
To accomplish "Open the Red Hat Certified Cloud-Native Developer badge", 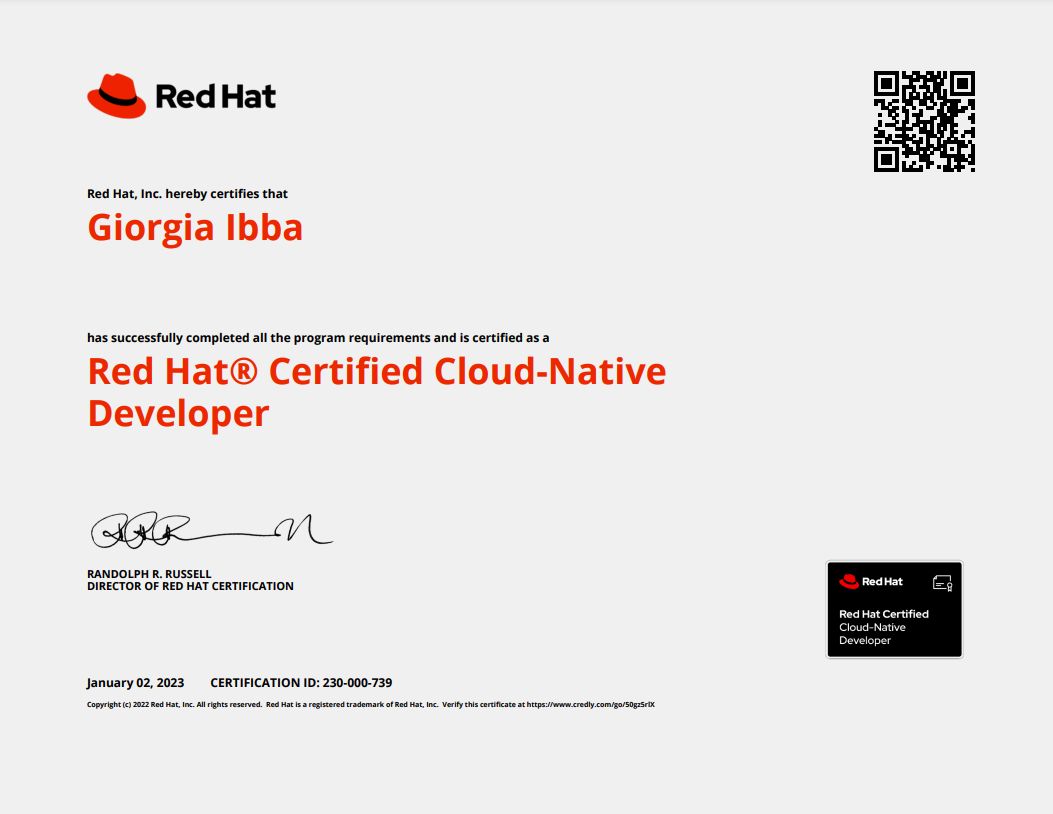I will tap(893, 608).
